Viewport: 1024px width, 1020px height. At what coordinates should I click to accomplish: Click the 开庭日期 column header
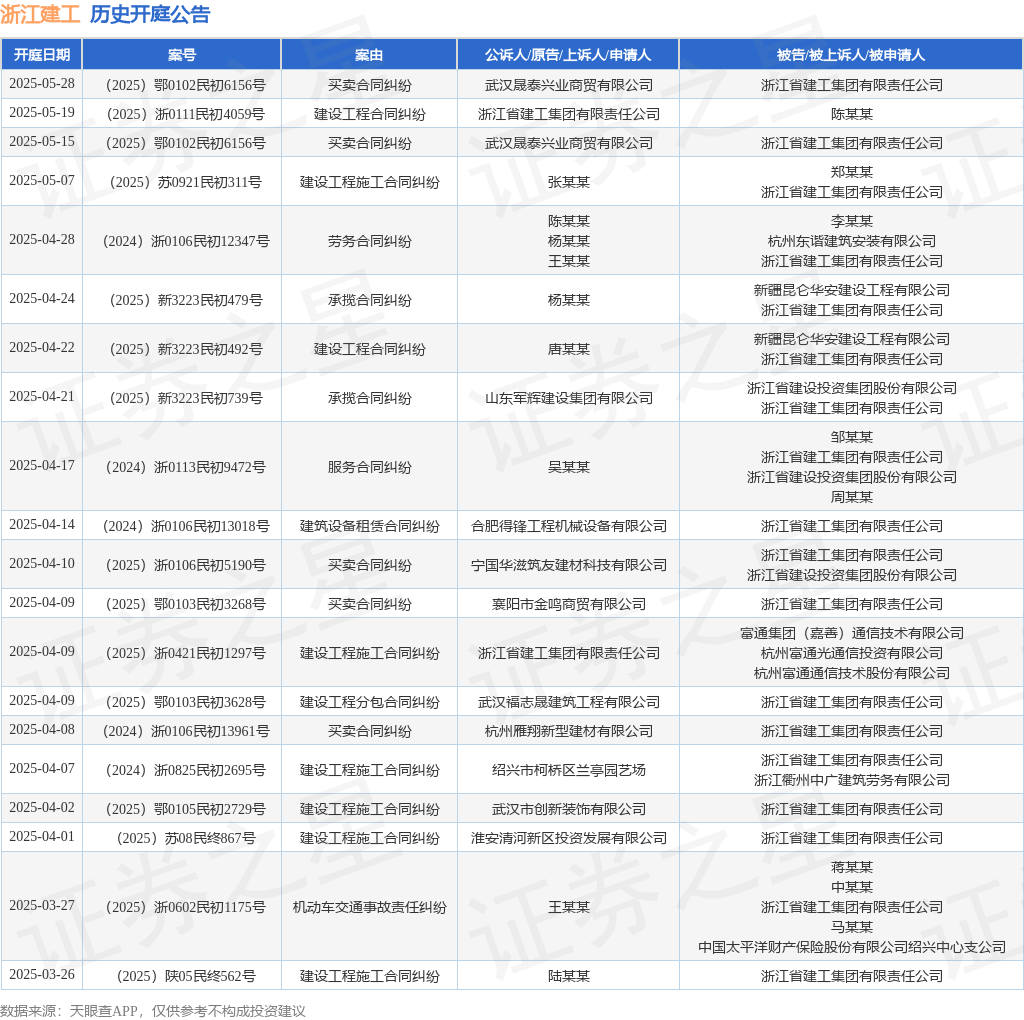[42, 55]
